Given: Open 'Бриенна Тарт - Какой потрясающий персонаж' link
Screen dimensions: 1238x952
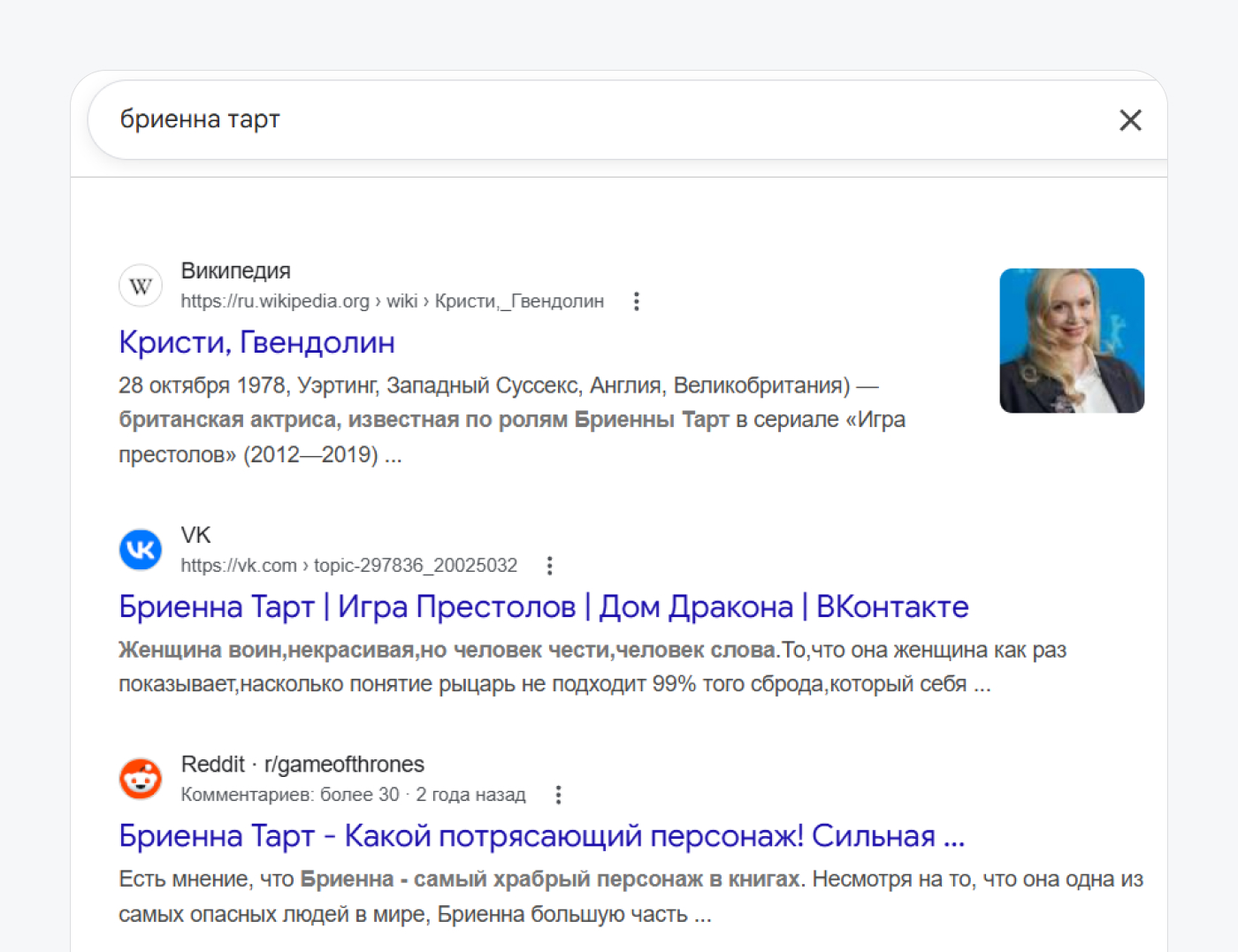Looking at the screenshot, I should (541, 835).
